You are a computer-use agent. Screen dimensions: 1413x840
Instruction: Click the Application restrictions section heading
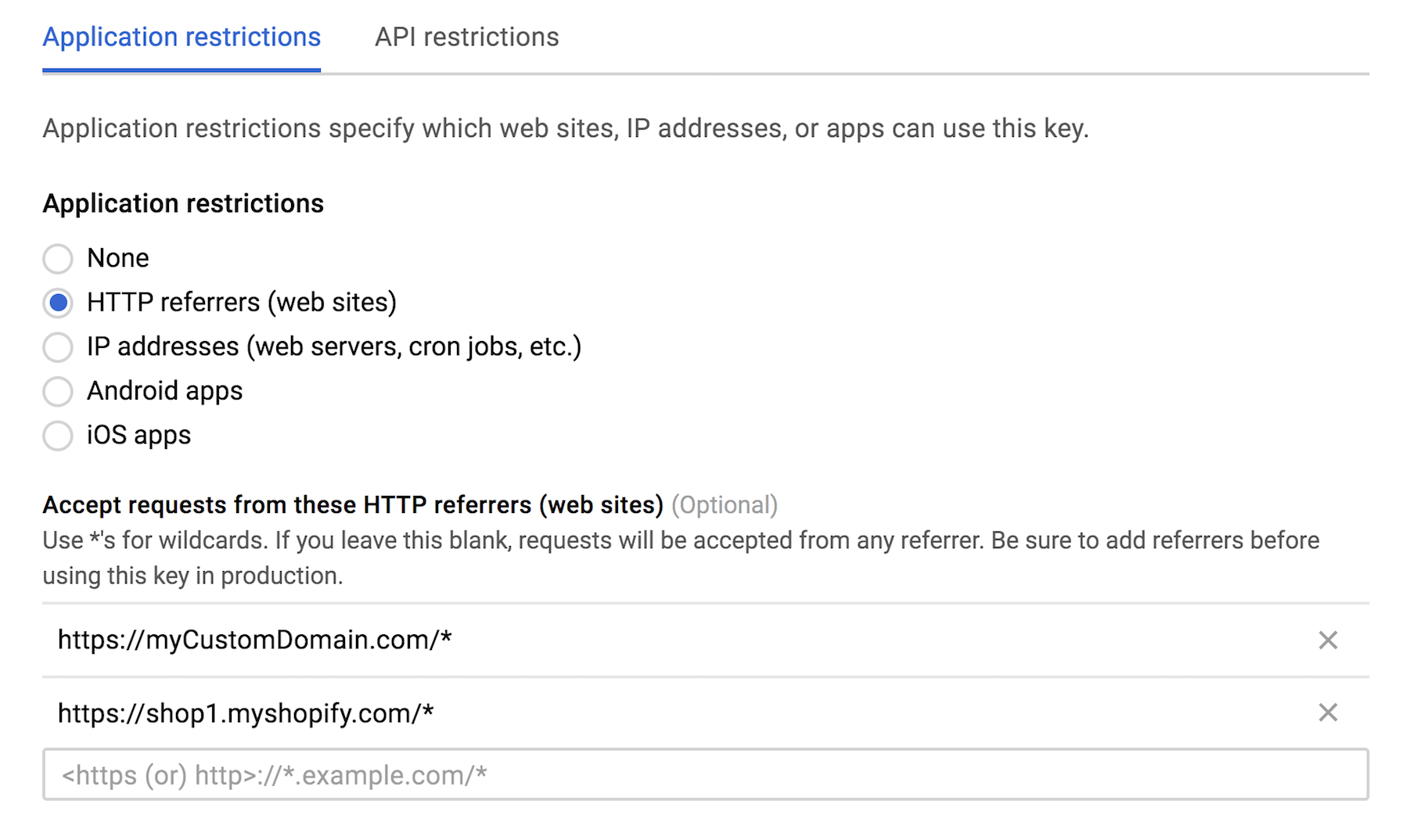(x=182, y=203)
